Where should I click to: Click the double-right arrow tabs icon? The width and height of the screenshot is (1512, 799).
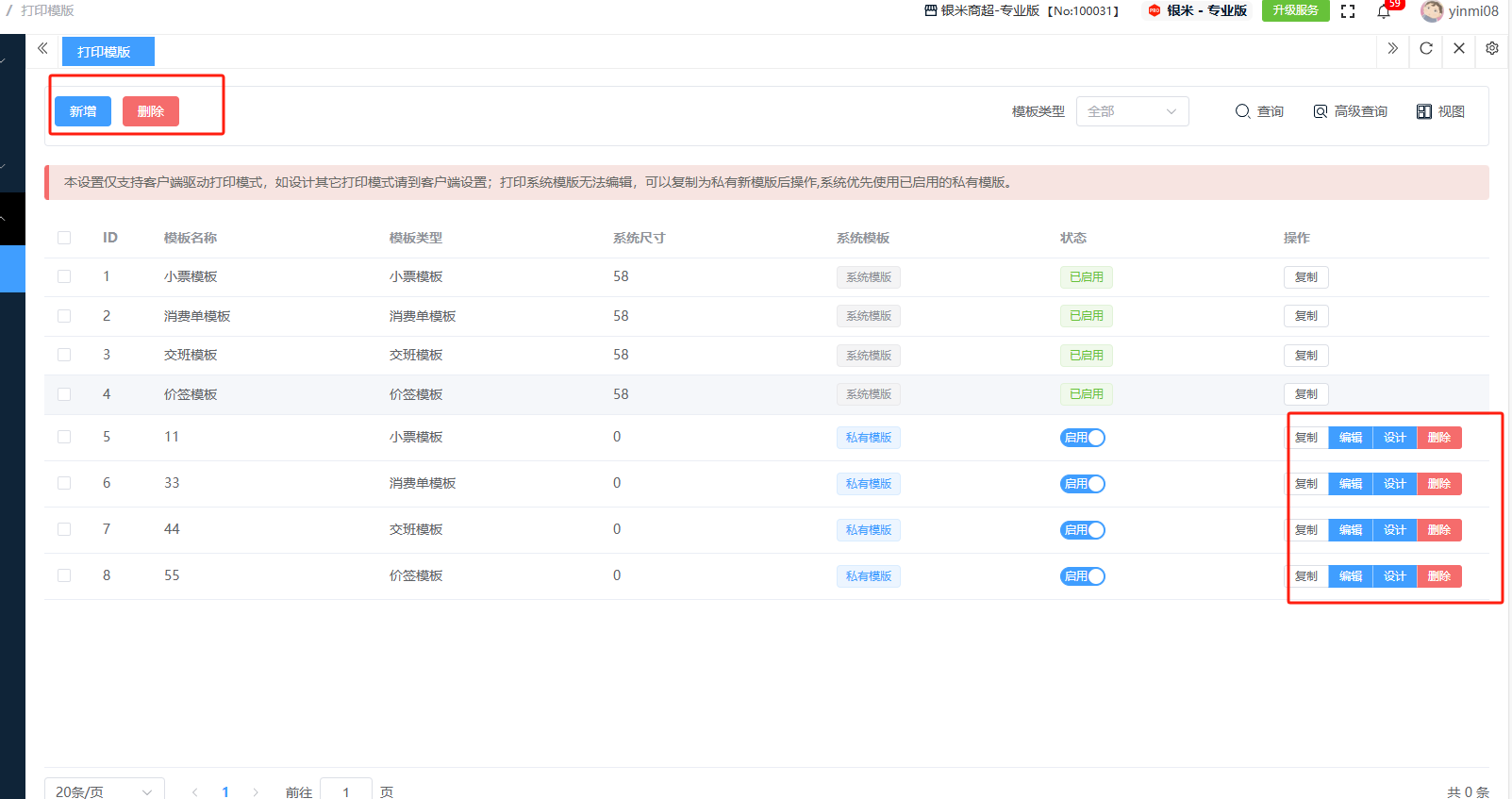coord(1393,49)
